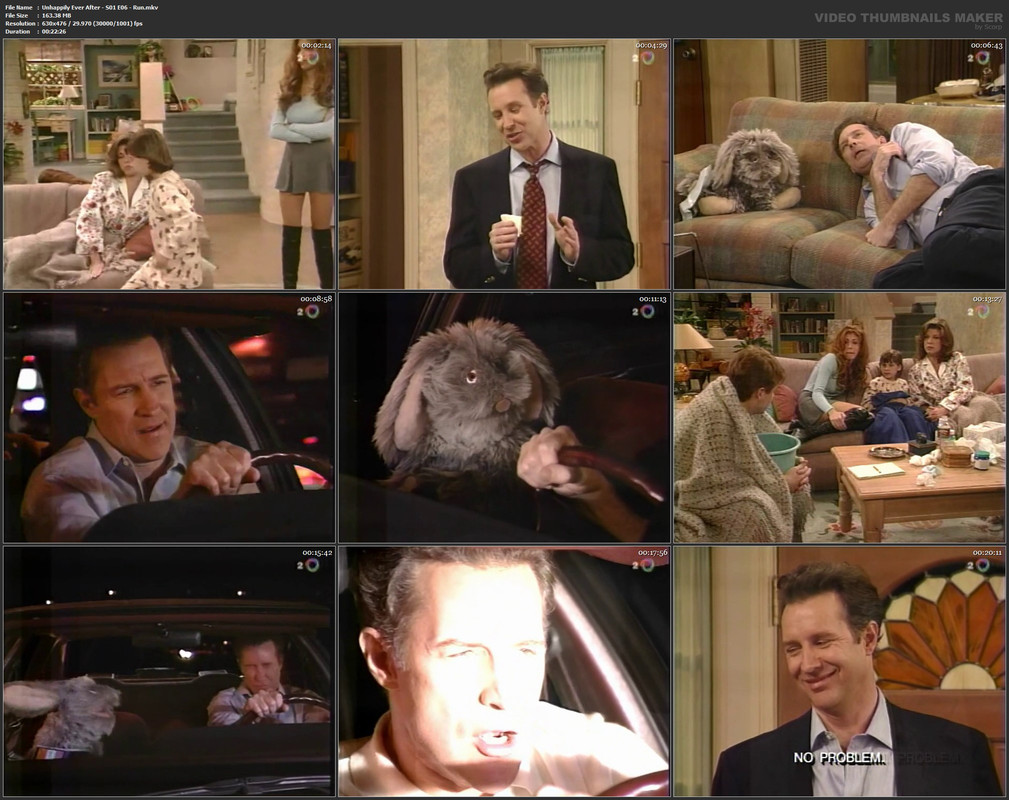The image size is (1009, 800).
Task: Click the file size value '163.38 MB'
Action: pyautogui.click(x=57, y=15)
